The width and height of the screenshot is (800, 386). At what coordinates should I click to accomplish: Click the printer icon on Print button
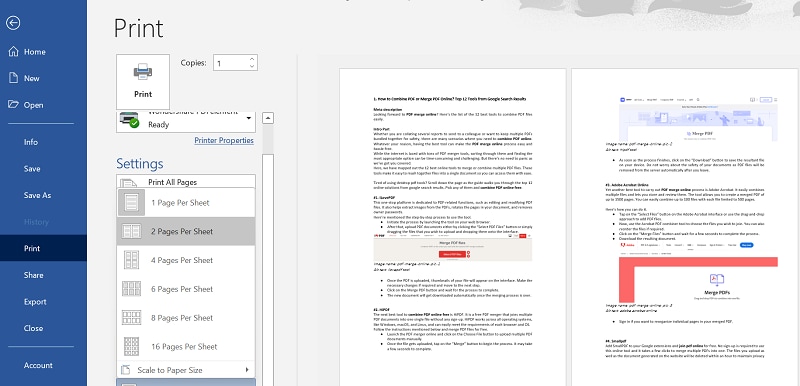tap(143, 72)
